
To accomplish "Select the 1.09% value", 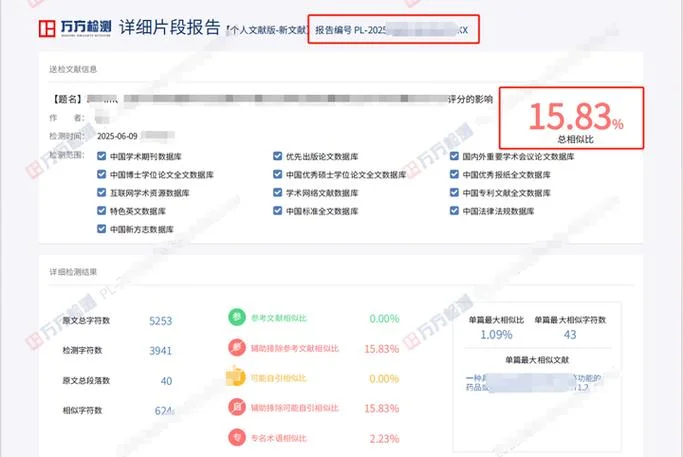I will click(x=496, y=335).
